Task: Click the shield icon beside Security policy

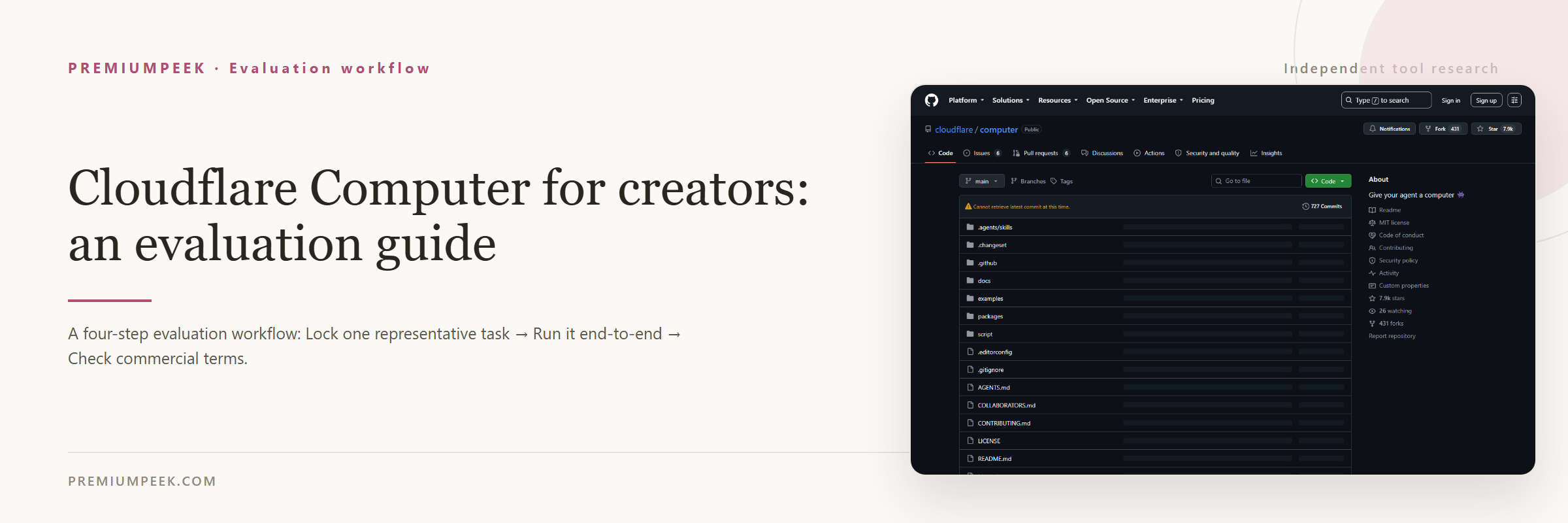Action: pyautogui.click(x=1372, y=260)
